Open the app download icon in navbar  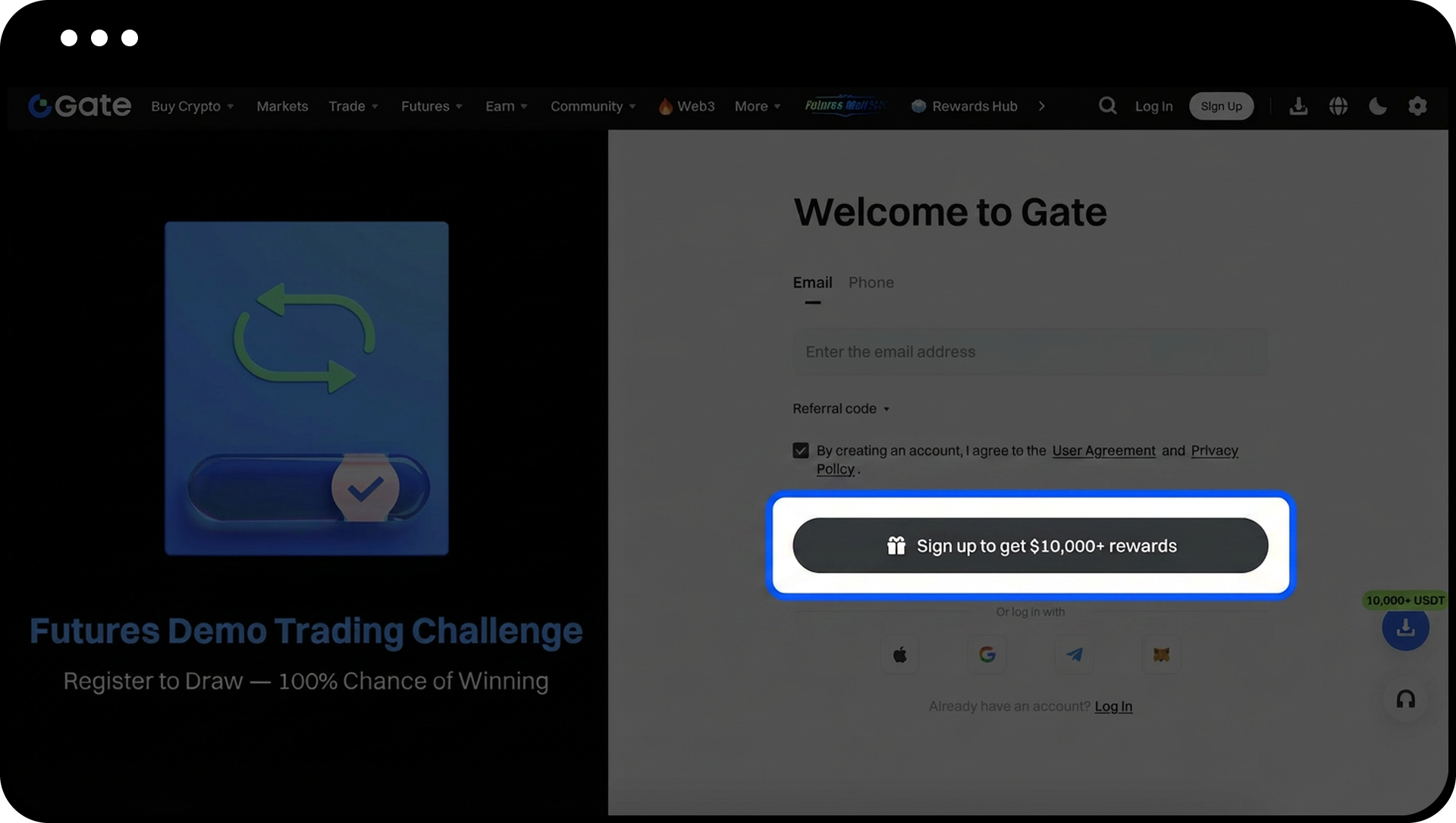point(1298,106)
